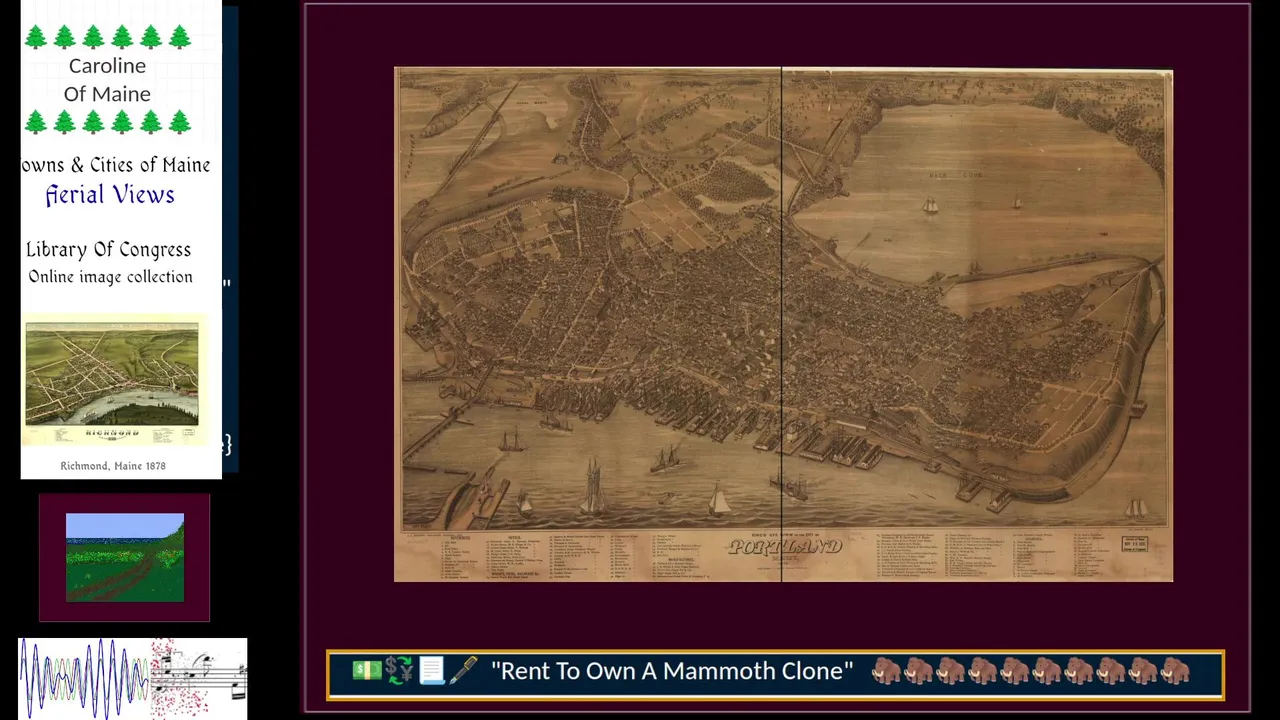Image resolution: width=1280 pixels, height=720 pixels.
Task: Click the "Richmond, Maine 1878" caption
Action: click(x=113, y=466)
